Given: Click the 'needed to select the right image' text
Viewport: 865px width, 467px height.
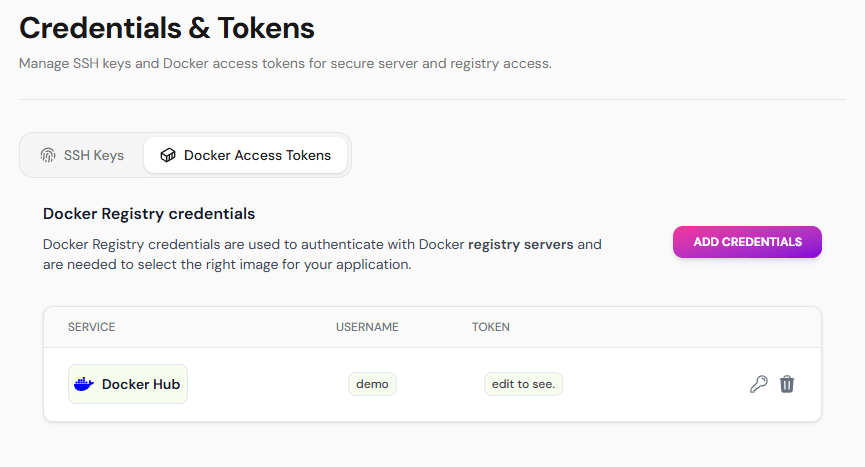Looking at the screenshot, I should [x=227, y=265].
